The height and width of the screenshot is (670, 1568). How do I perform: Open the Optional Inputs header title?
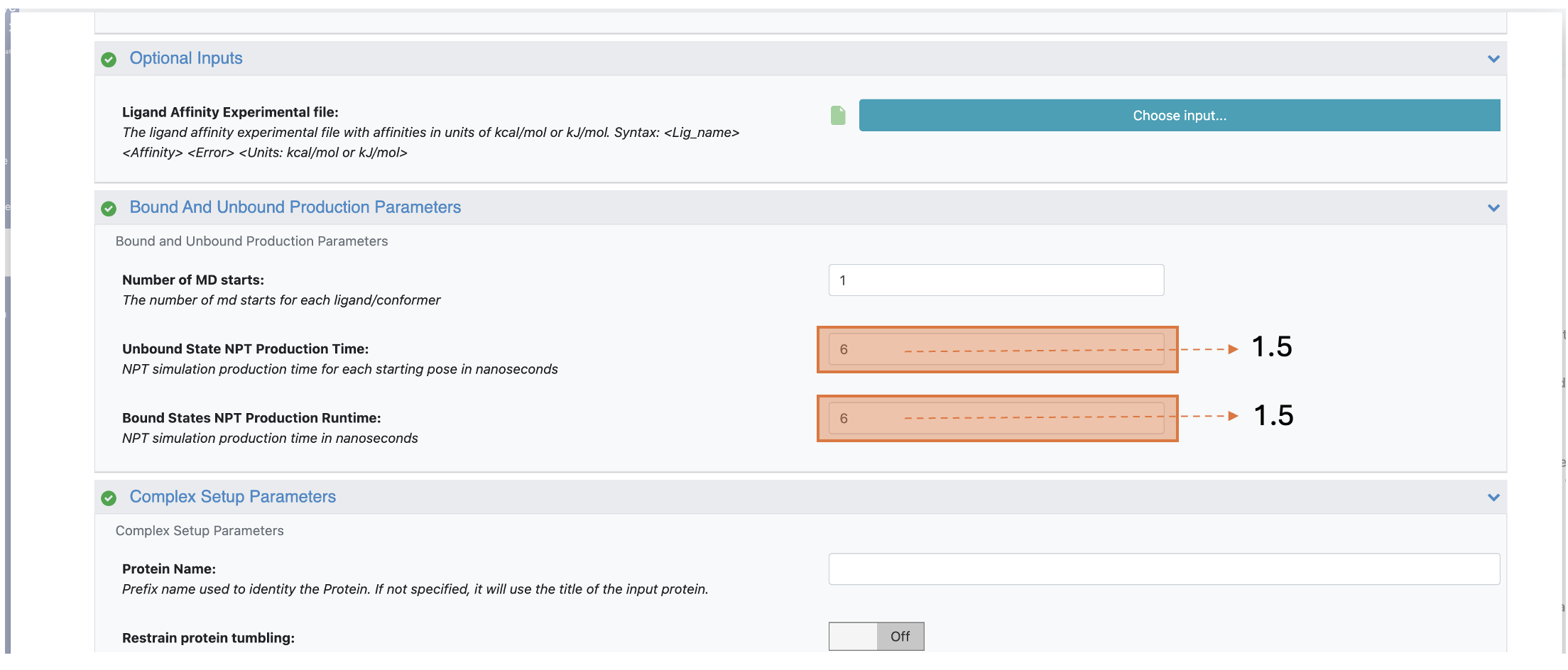pos(186,58)
